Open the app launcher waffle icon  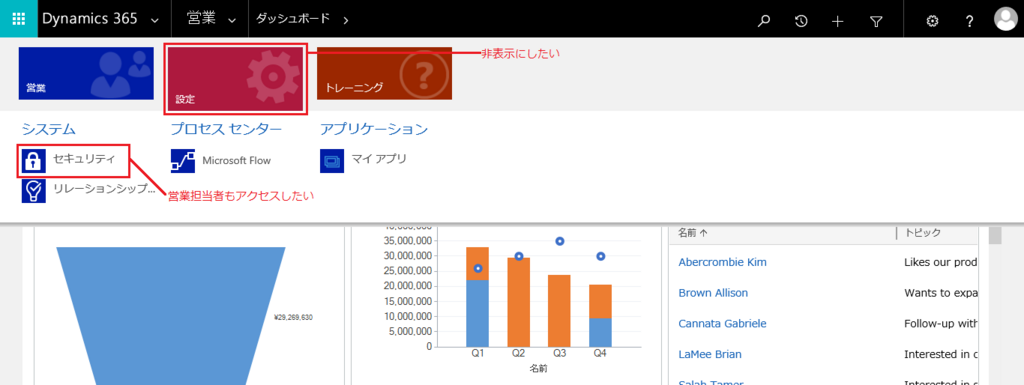click(x=18, y=19)
